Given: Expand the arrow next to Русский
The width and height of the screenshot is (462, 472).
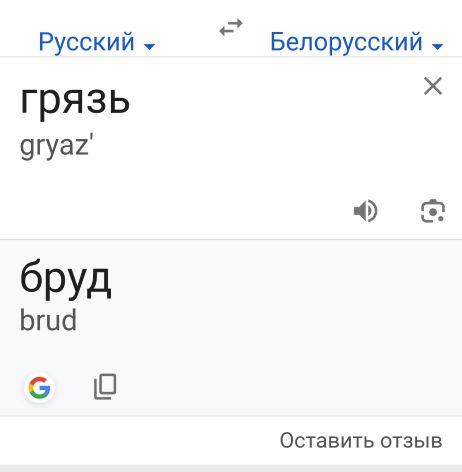Looking at the screenshot, I should [149, 46].
